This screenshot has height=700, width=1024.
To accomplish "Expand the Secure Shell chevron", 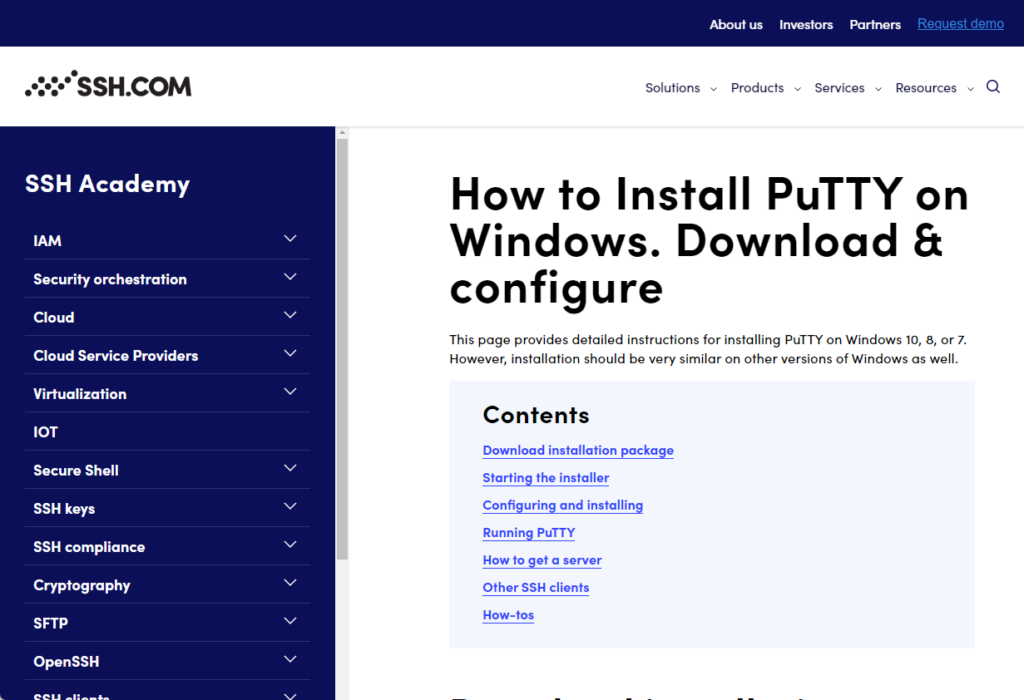I will (290, 468).
